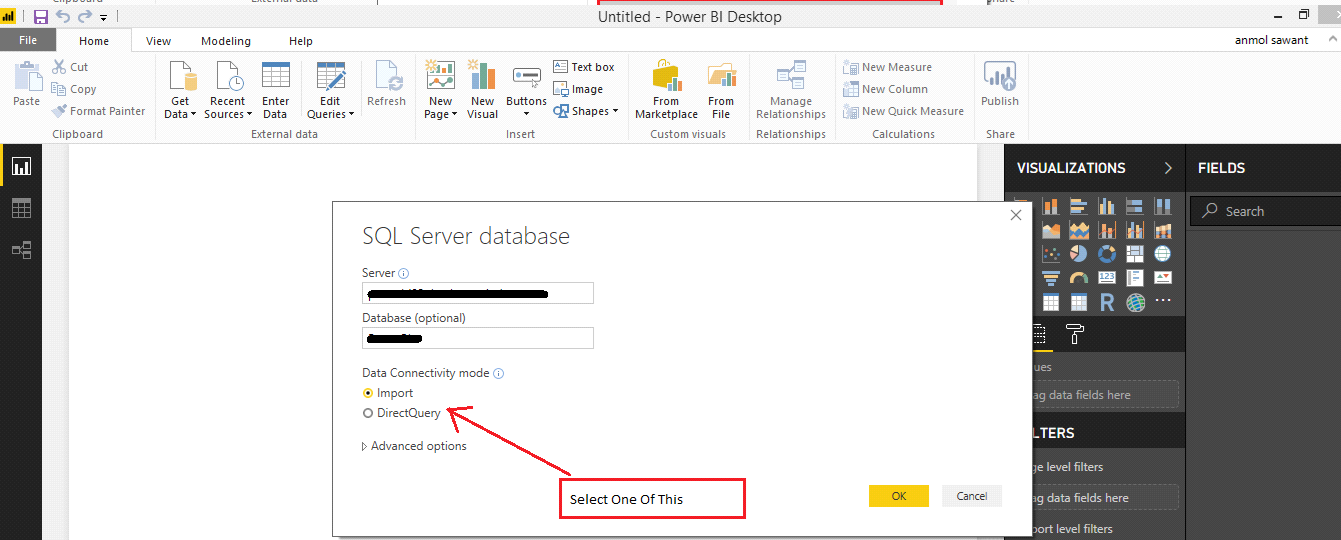Select the Import radio button
The image size is (1341, 540).
pyautogui.click(x=368, y=393)
